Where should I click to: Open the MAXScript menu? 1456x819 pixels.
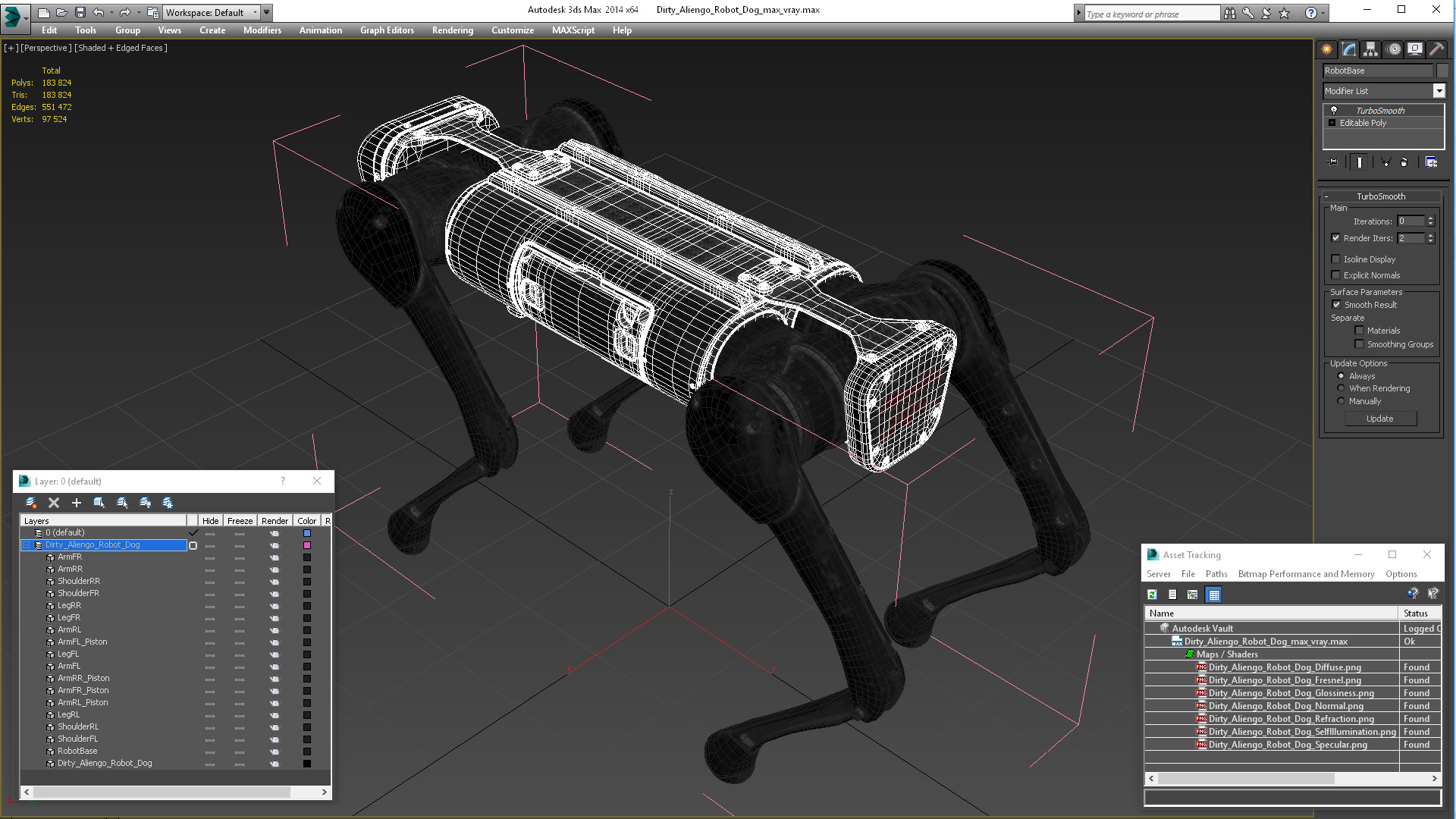pos(573,30)
